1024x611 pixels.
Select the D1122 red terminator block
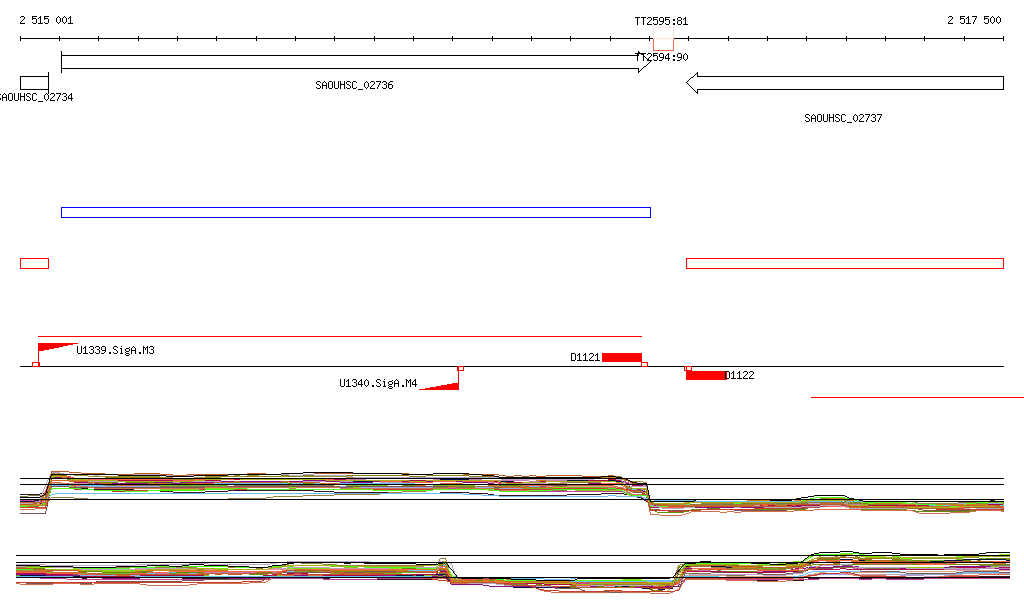[x=706, y=375]
